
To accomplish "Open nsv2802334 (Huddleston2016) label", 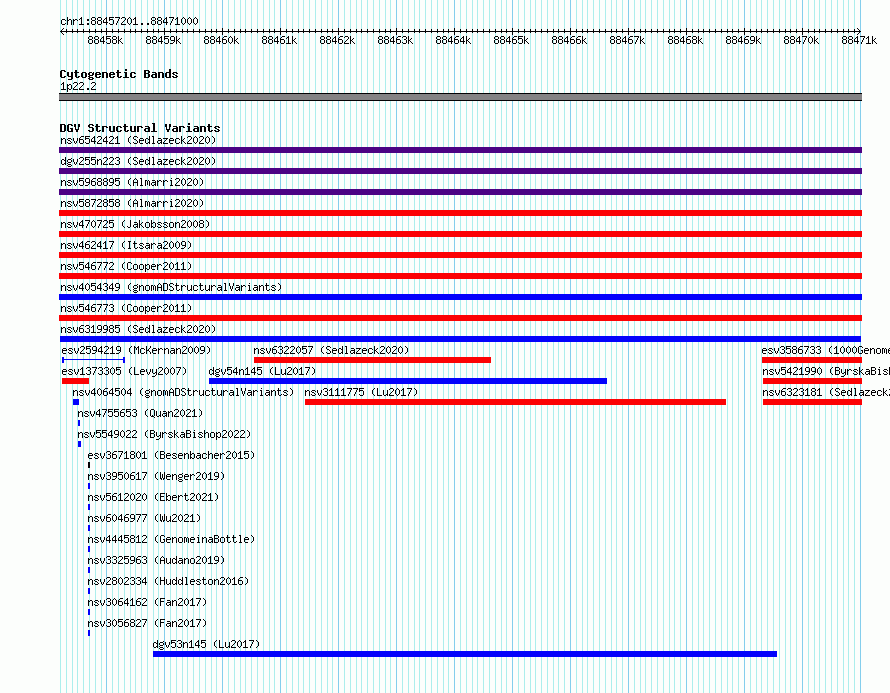I will coord(168,581).
